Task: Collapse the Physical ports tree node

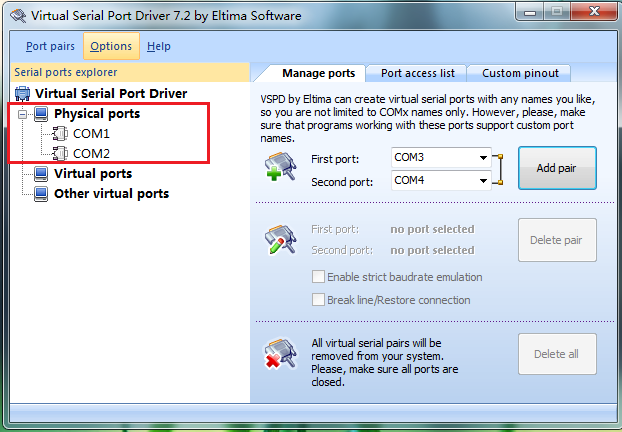Action: click(23, 114)
